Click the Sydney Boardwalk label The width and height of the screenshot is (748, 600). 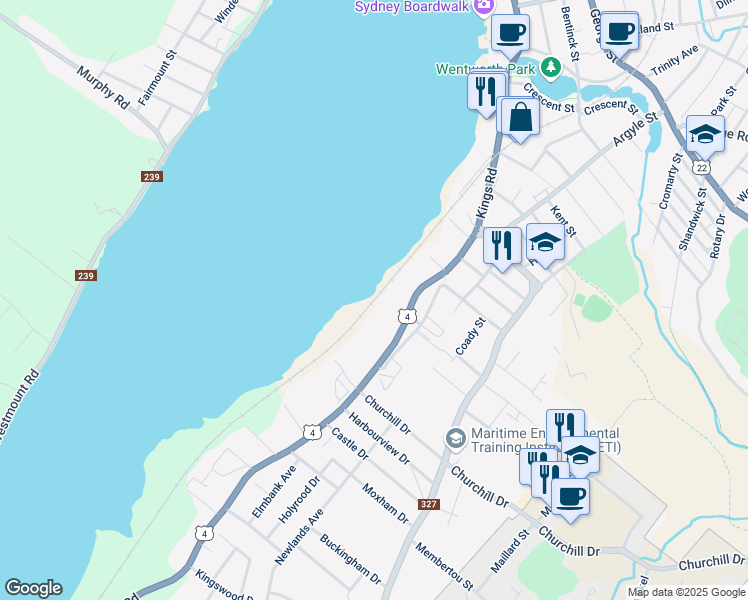coord(412,7)
